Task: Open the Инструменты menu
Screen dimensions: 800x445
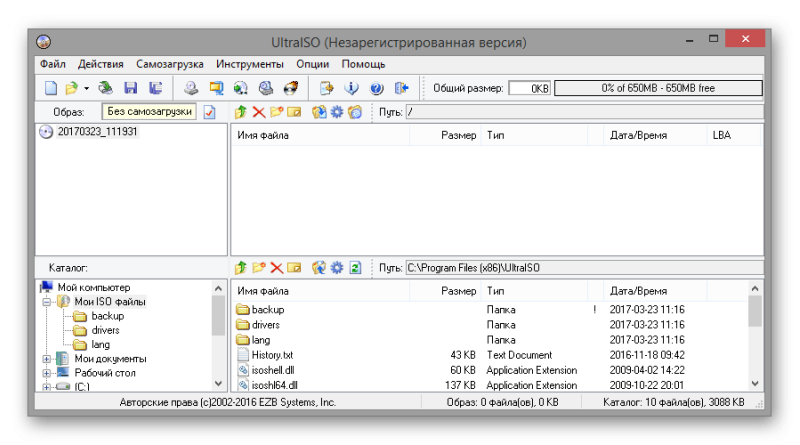Action: (x=249, y=64)
